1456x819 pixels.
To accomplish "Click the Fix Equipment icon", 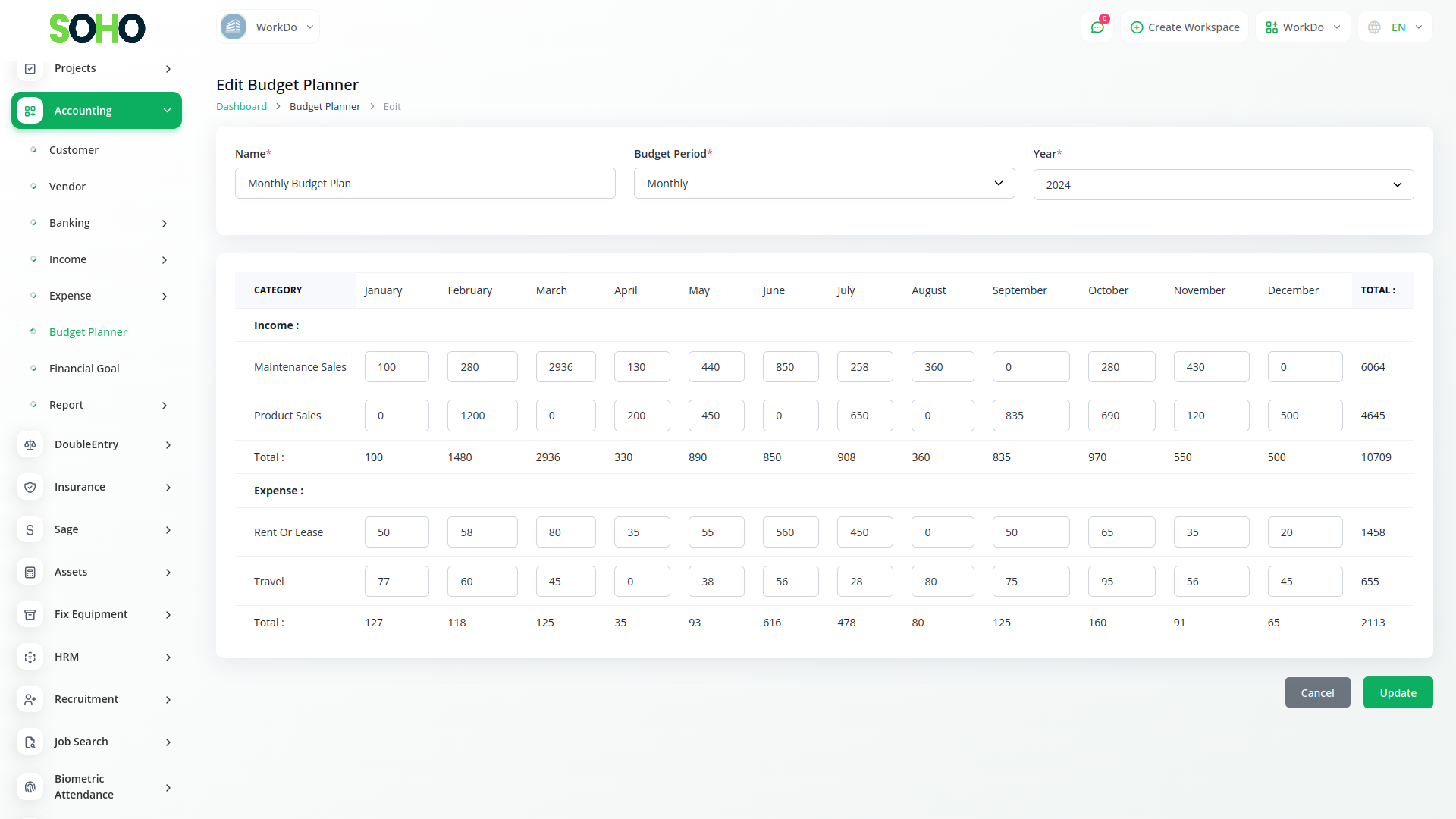I will pos(30,615).
